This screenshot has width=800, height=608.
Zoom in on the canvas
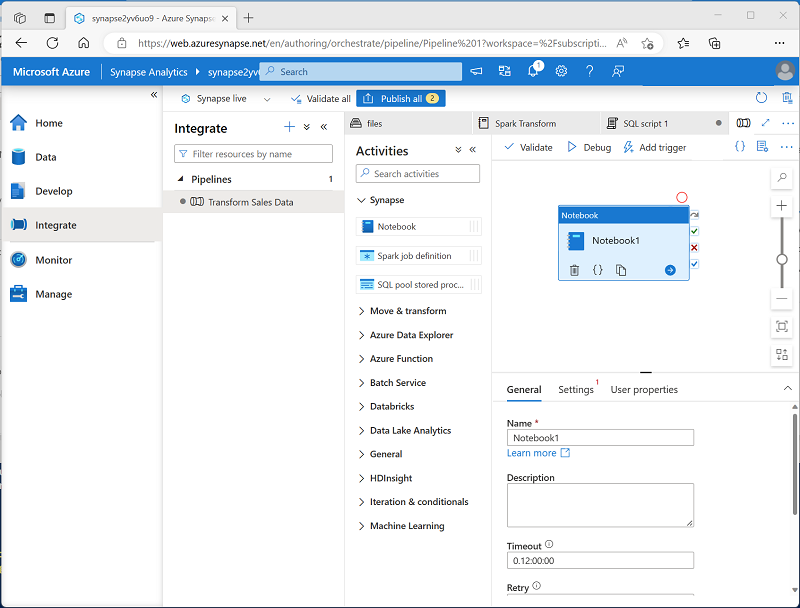point(782,206)
